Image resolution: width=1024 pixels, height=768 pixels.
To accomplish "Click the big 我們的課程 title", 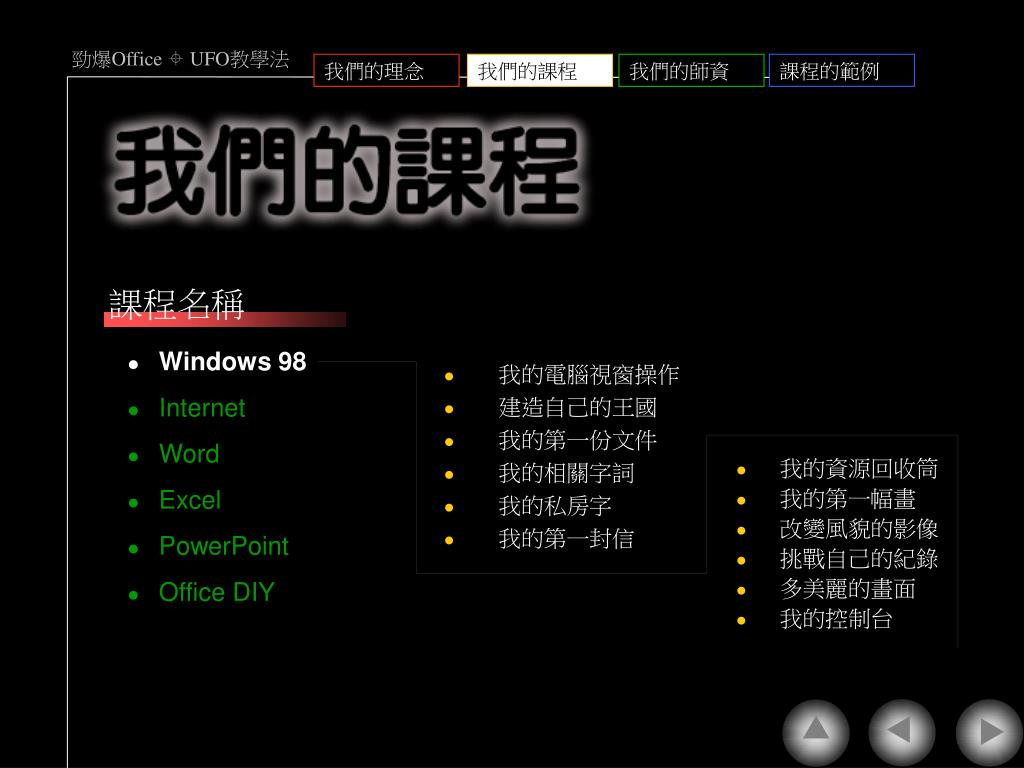I will tap(347, 171).
